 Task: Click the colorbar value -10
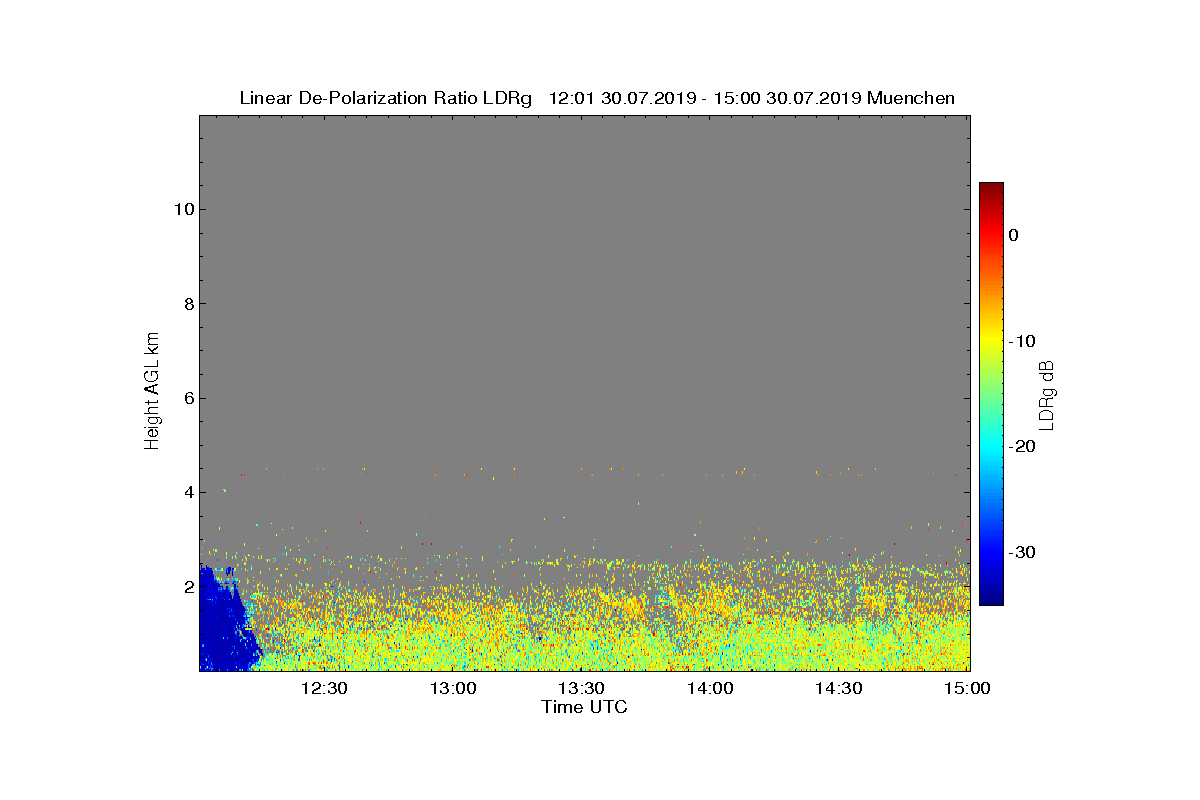pyautogui.click(x=1021, y=341)
